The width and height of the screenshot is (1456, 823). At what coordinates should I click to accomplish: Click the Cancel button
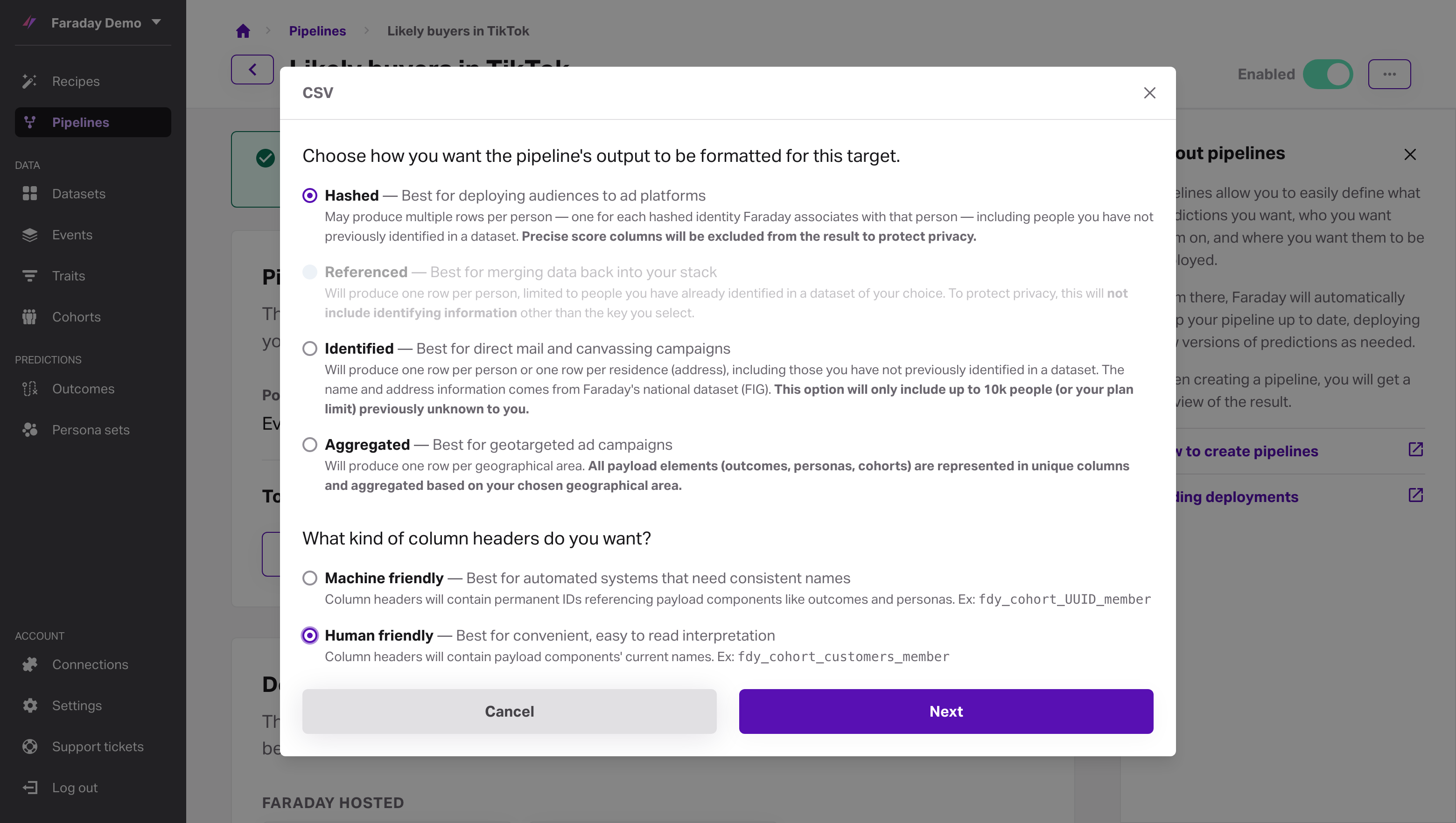[x=509, y=711]
